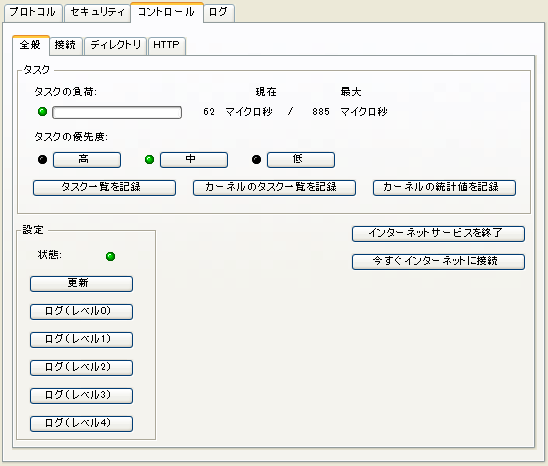Switch to the プロトコル tab
This screenshot has height=466, width=548.
pyautogui.click(x=33, y=13)
